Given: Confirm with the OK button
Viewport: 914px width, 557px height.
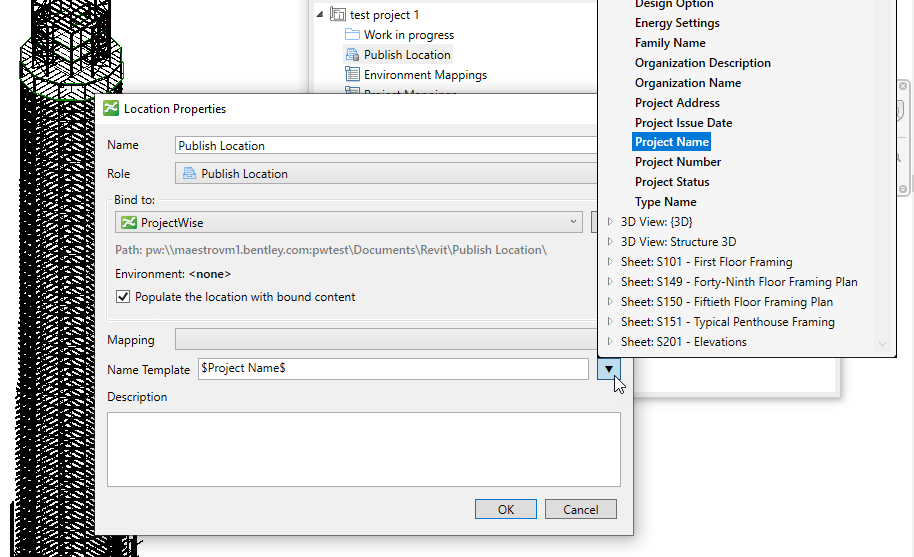Looking at the screenshot, I should [x=505, y=509].
